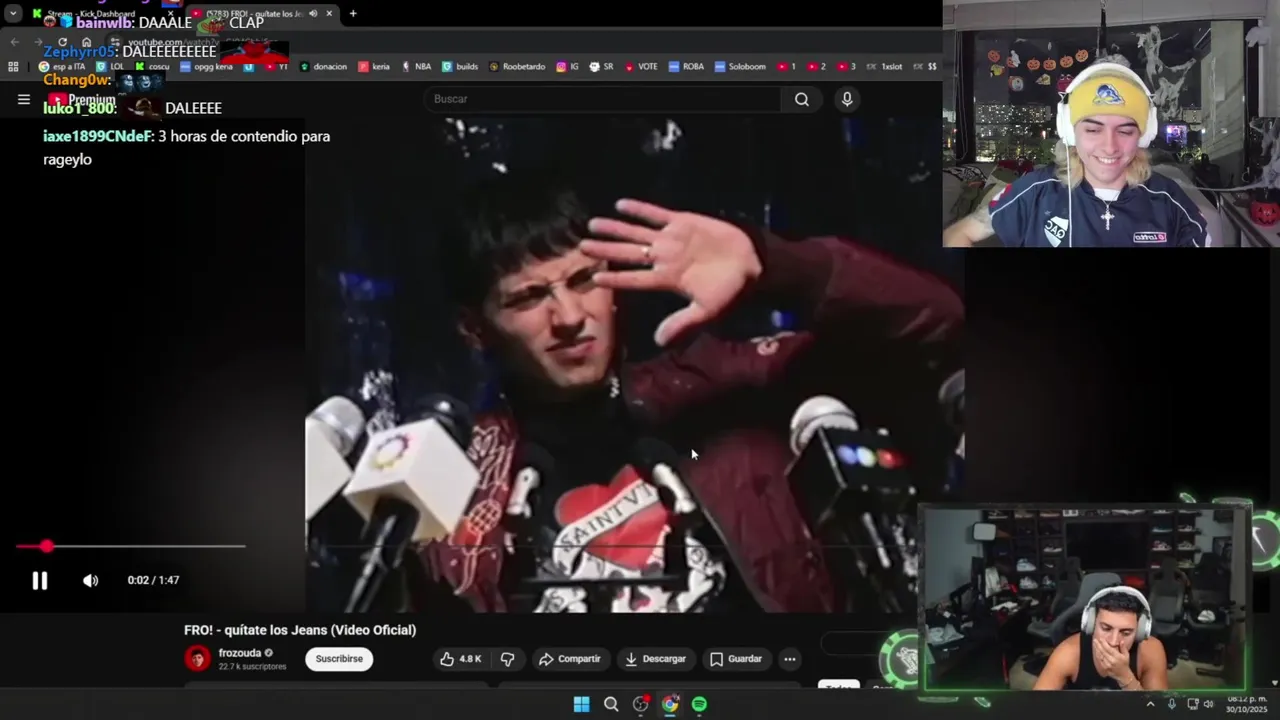The image size is (1280, 720).
Task: Open the ROBA bookmark
Action: (686, 67)
